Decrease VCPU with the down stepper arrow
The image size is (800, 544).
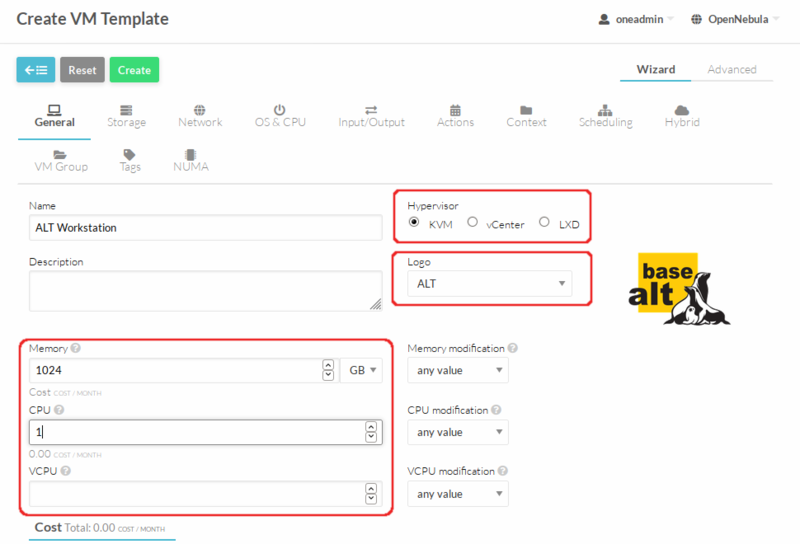pos(371,499)
